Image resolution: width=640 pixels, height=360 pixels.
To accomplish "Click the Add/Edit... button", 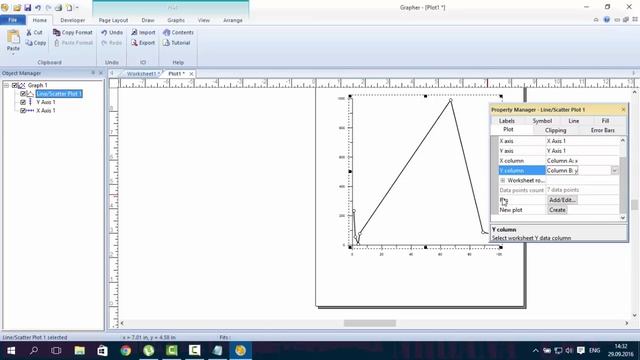I will [562, 200].
